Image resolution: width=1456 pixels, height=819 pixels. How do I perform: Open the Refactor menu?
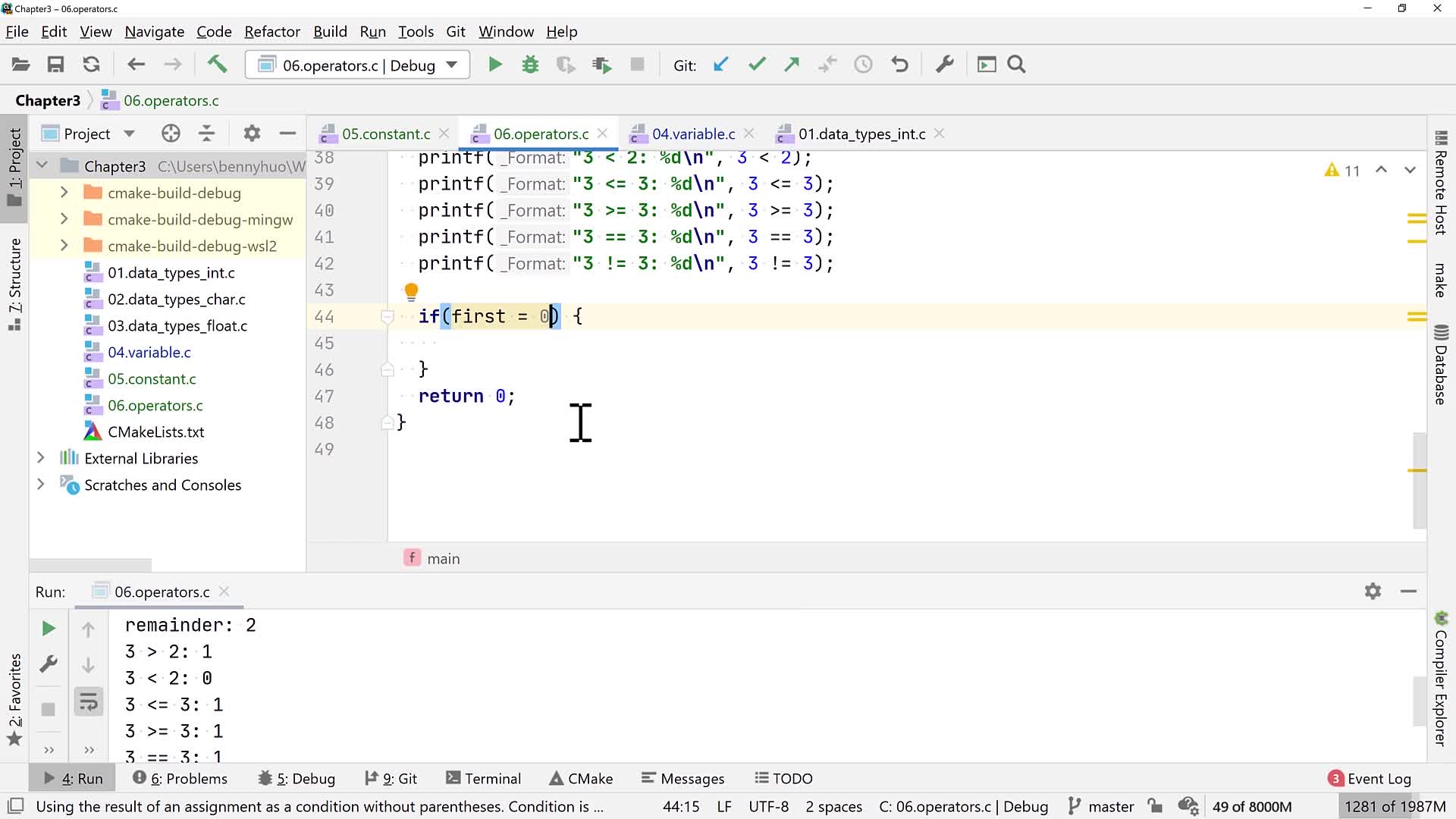point(271,32)
